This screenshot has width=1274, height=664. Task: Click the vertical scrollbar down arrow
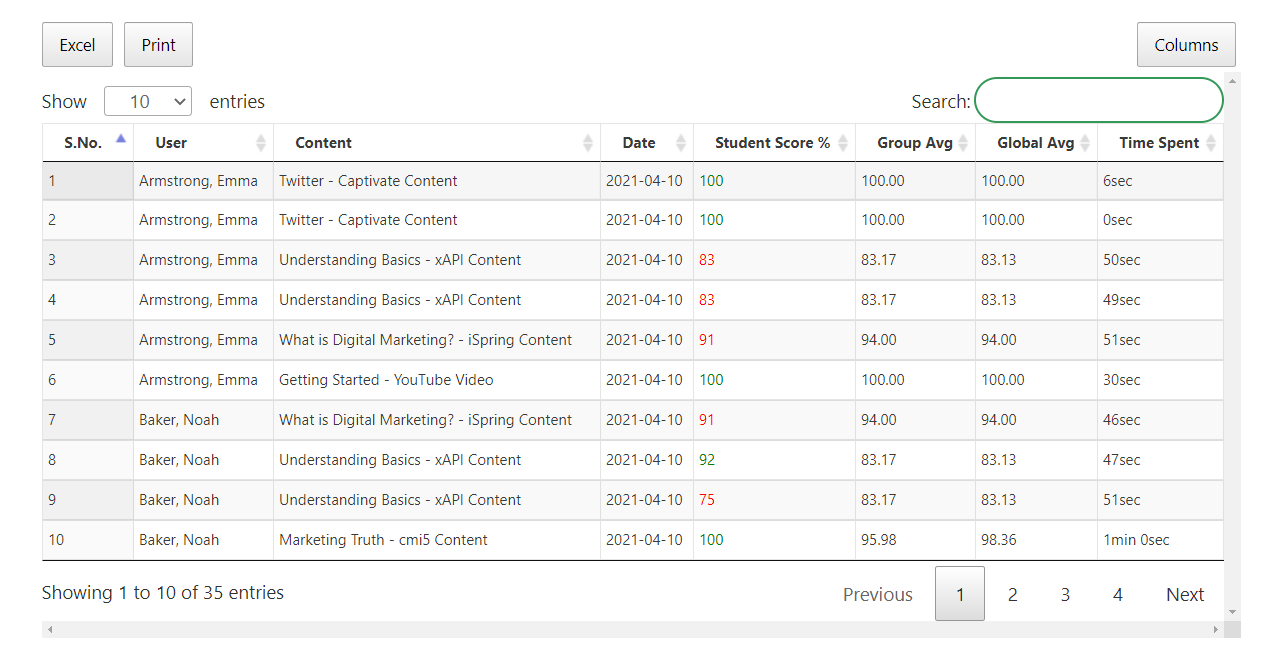coord(1232,611)
